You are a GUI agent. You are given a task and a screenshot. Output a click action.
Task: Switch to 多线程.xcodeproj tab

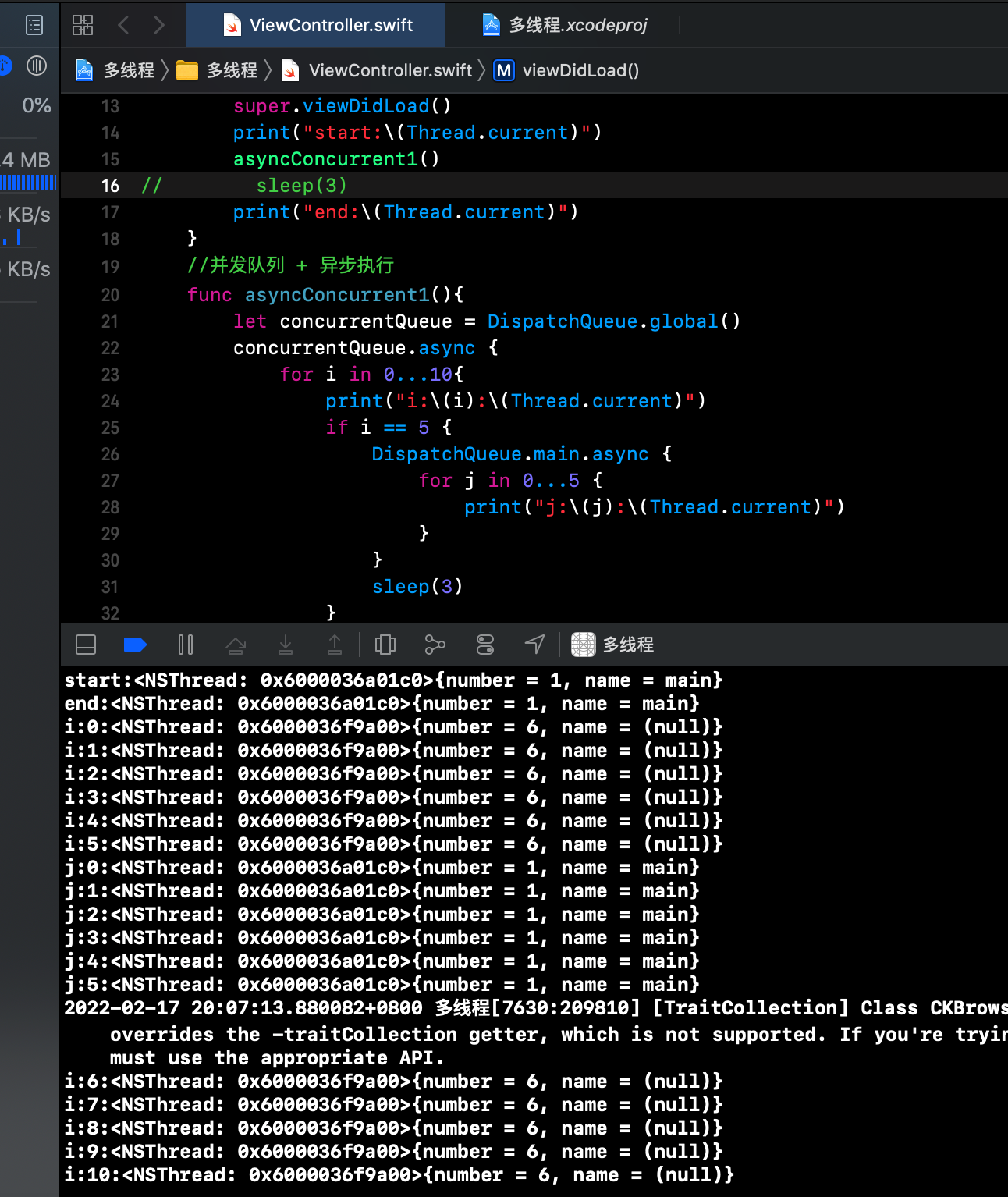(x=564, y=25)
